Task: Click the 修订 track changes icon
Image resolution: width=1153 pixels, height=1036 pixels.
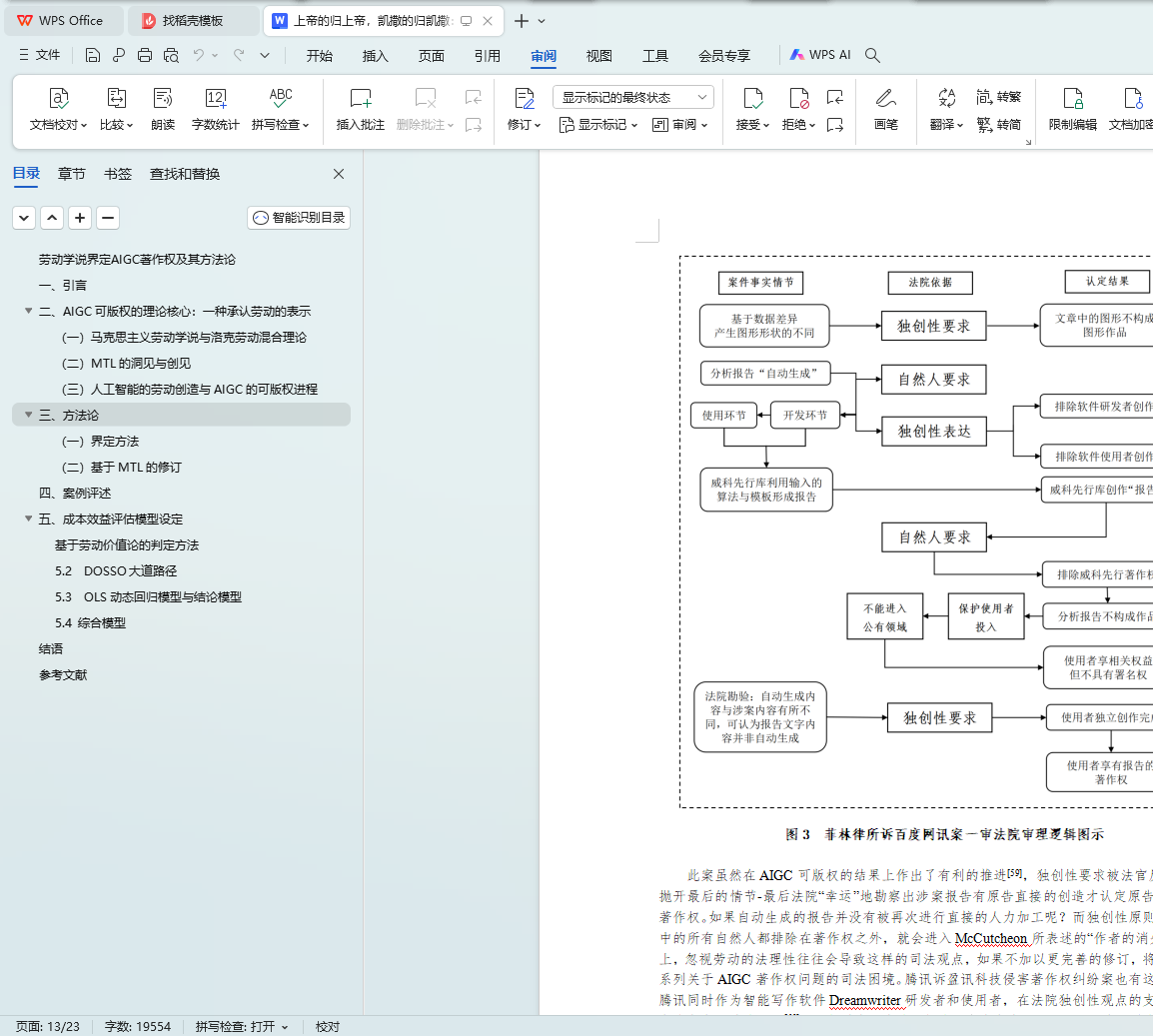Action: (525, 109)
